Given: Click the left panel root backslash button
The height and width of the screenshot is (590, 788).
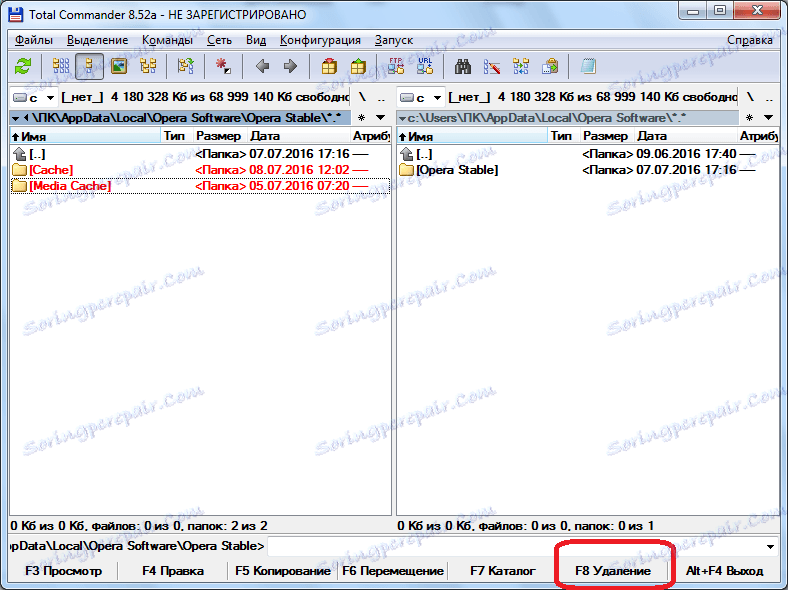Looking at the screenshot, I should click(x=362, y=97).
